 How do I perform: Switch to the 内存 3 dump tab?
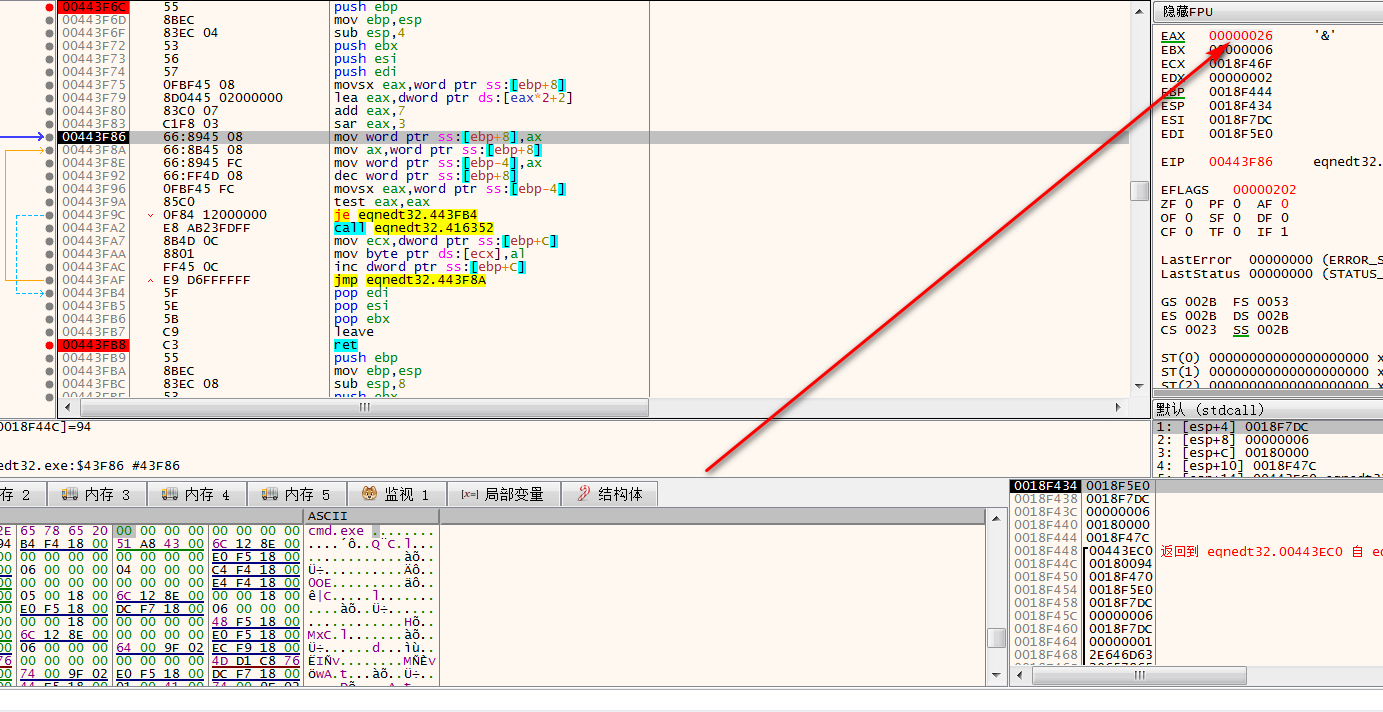click(x=97, y=494)
